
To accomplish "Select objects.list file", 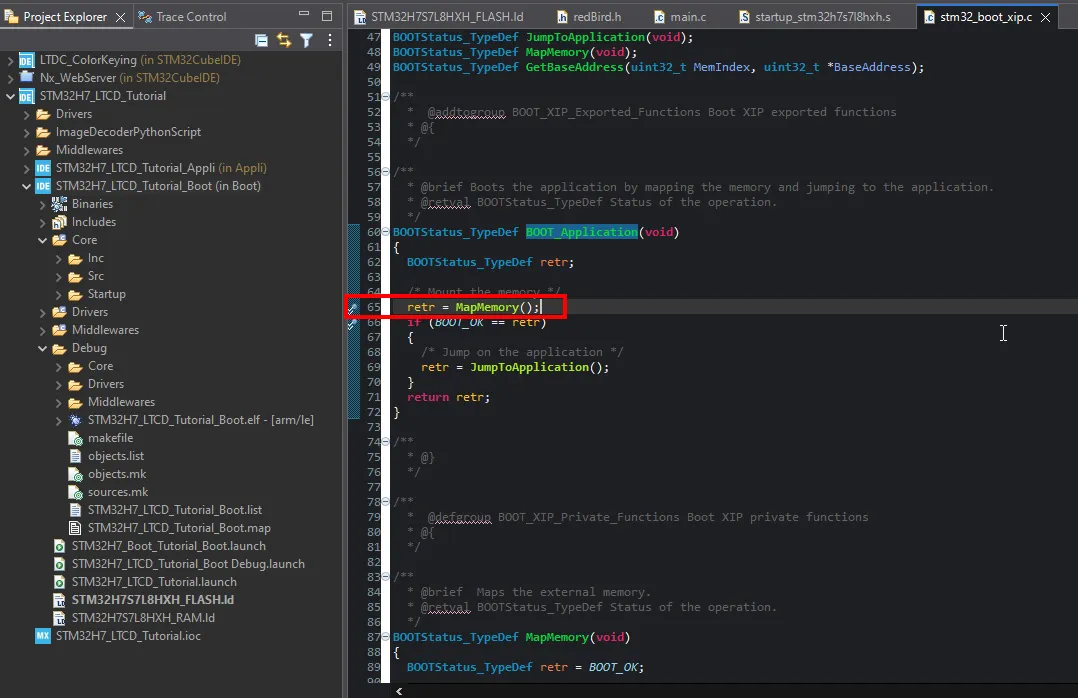I will [x=116, y=456].
